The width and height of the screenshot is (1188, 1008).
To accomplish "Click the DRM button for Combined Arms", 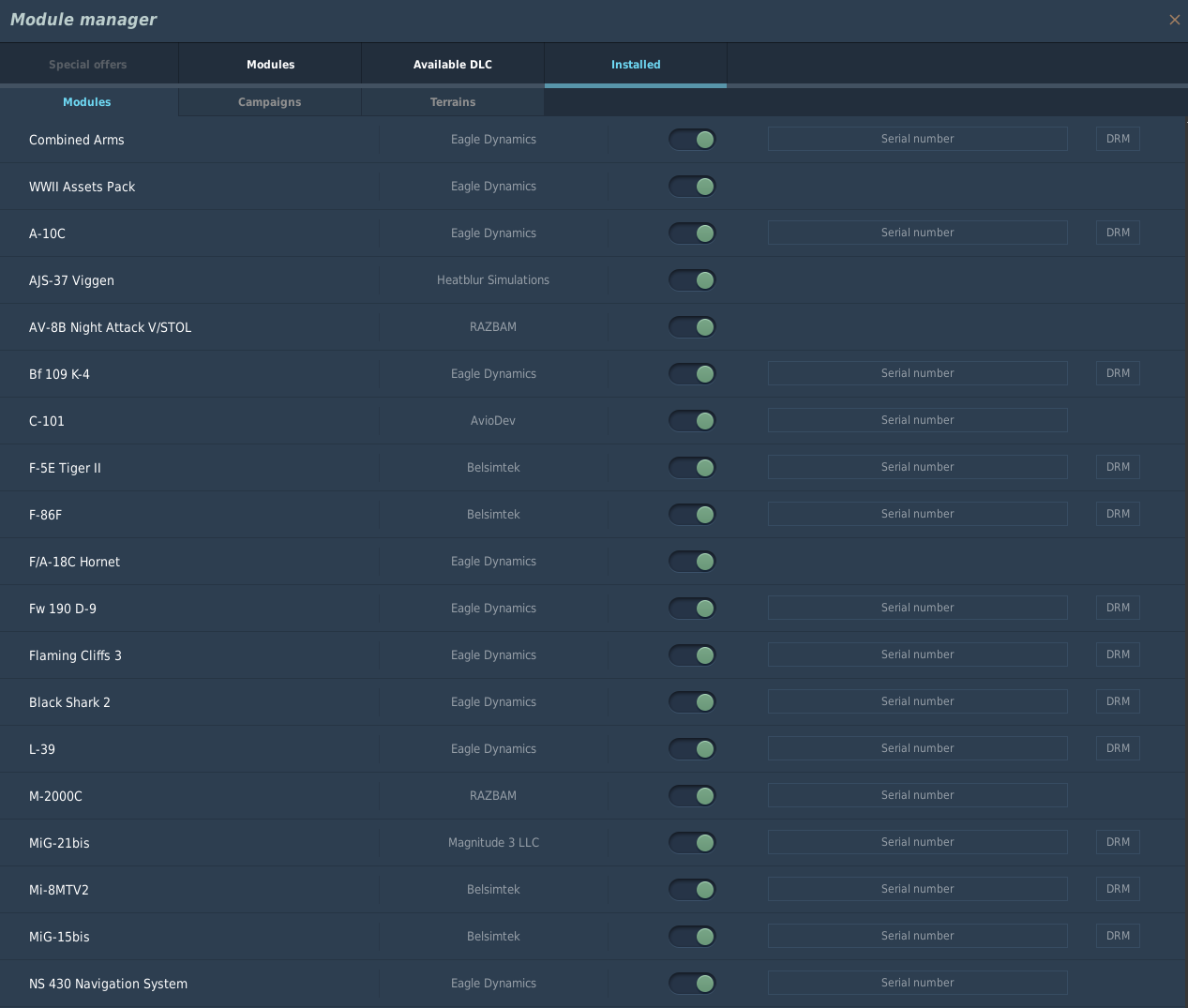I will point(1118,139).
